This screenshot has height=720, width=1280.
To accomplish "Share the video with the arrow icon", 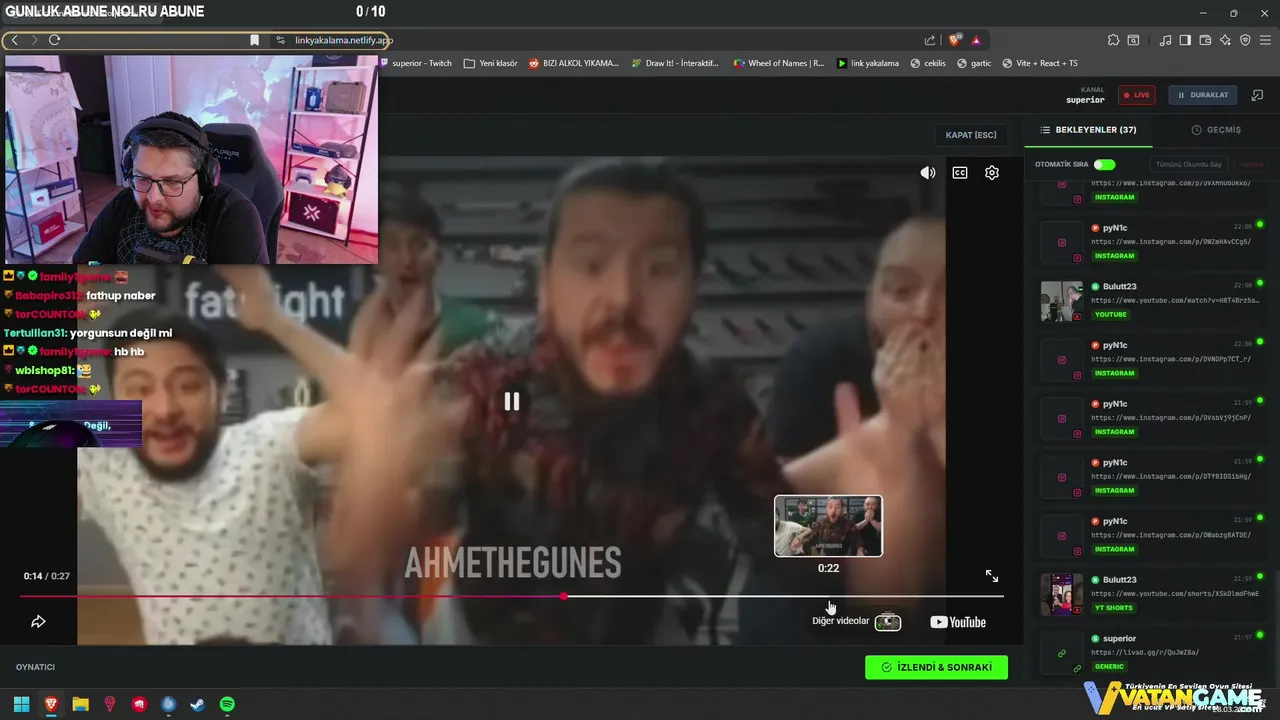I will (x=38, y=622).
